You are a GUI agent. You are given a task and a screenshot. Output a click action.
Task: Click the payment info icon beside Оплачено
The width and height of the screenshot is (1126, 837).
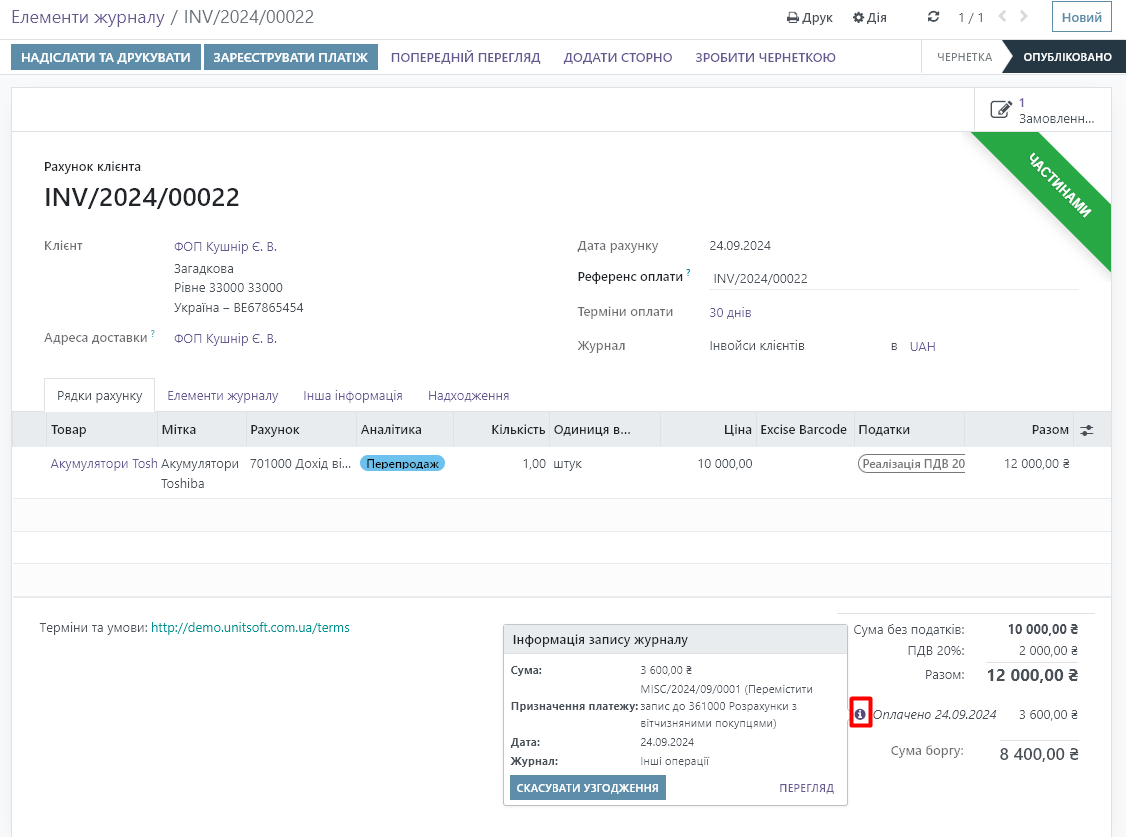(x=860, y=714)
